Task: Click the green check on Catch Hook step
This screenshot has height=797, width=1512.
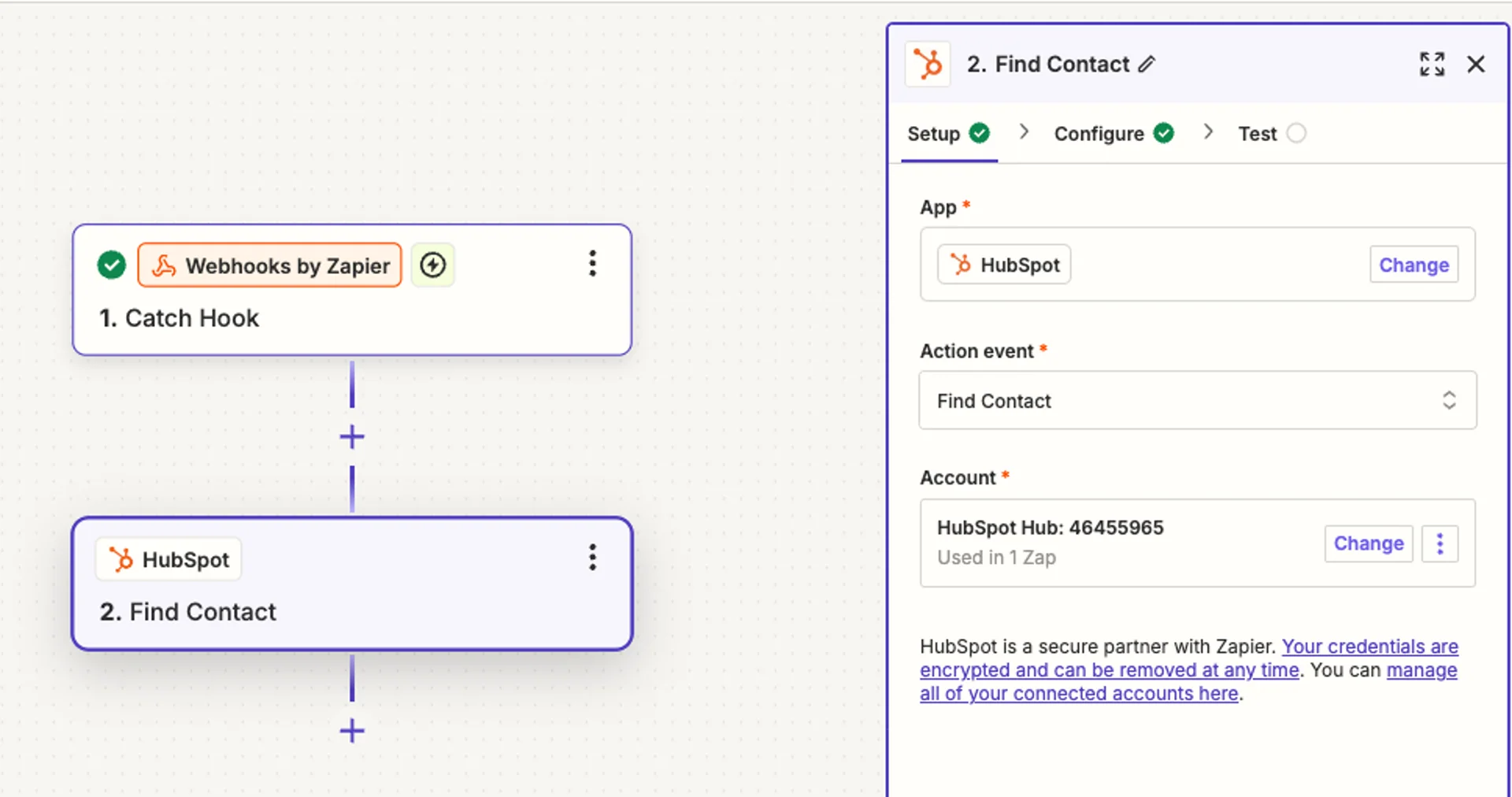Action: click(112, 265)
